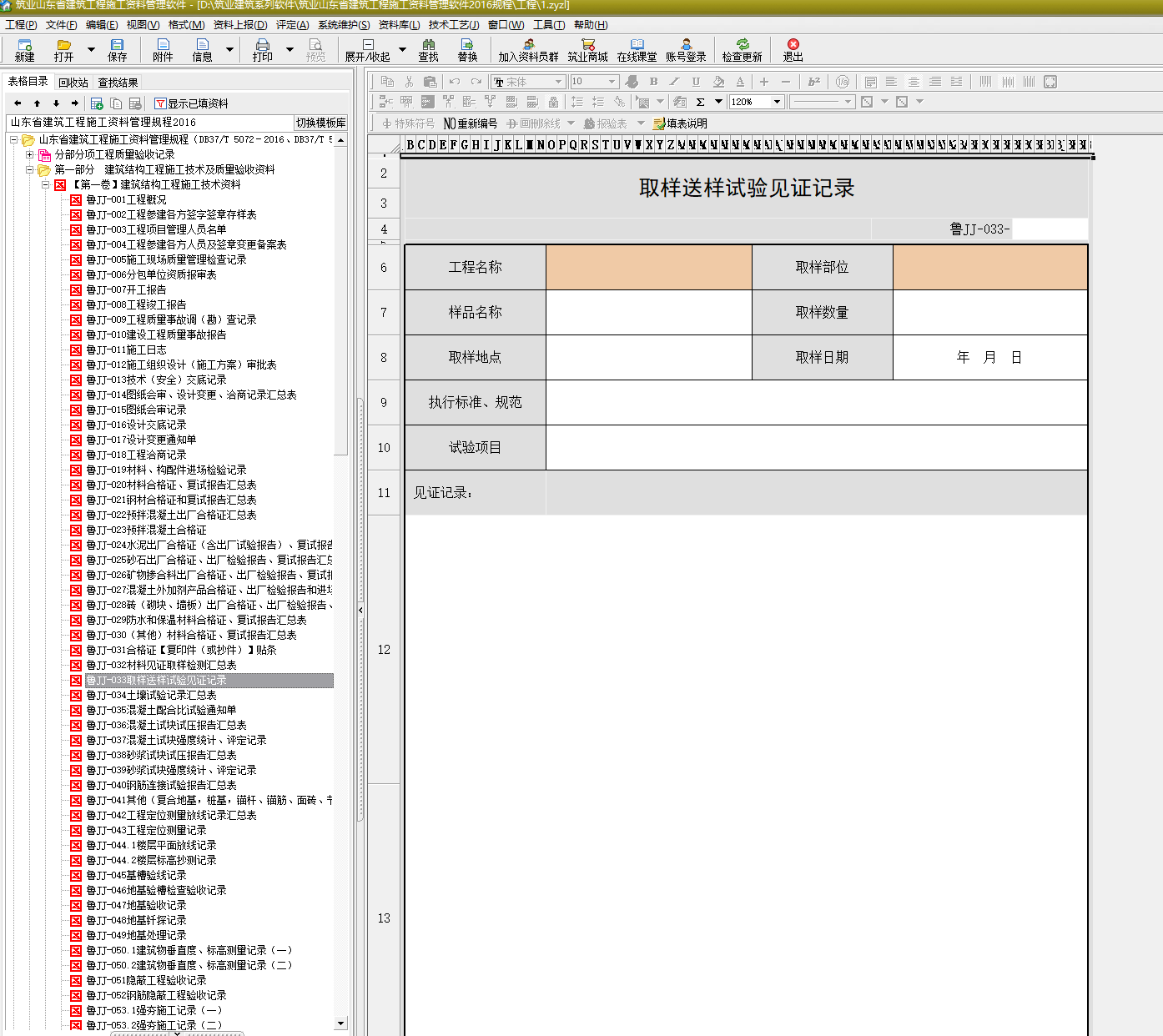Click the font color A icon
1163x1036 pixels.
coord(740,82)
